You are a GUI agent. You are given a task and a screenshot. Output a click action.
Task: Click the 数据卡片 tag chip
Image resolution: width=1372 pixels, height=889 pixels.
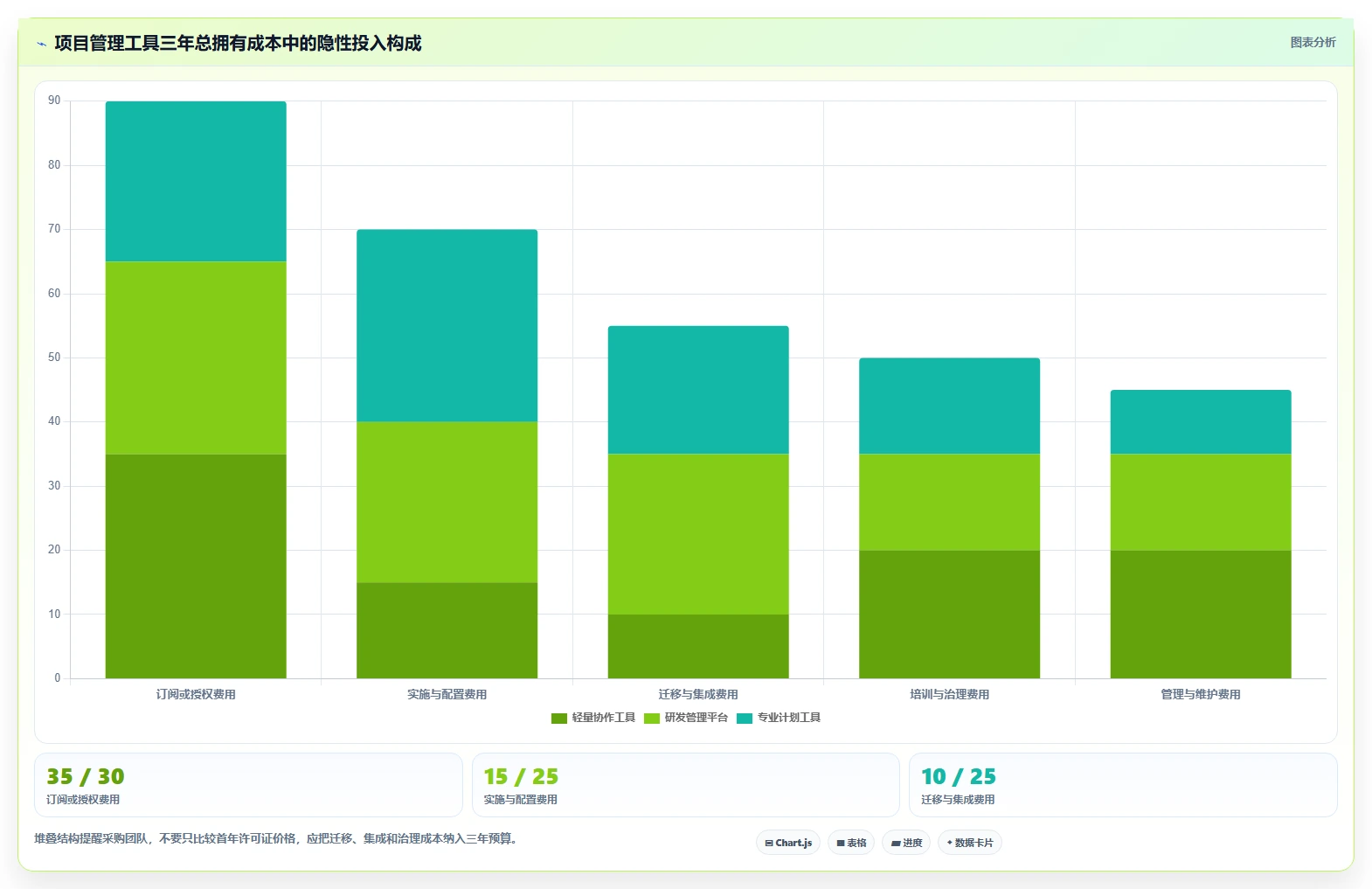click(970, 843)
